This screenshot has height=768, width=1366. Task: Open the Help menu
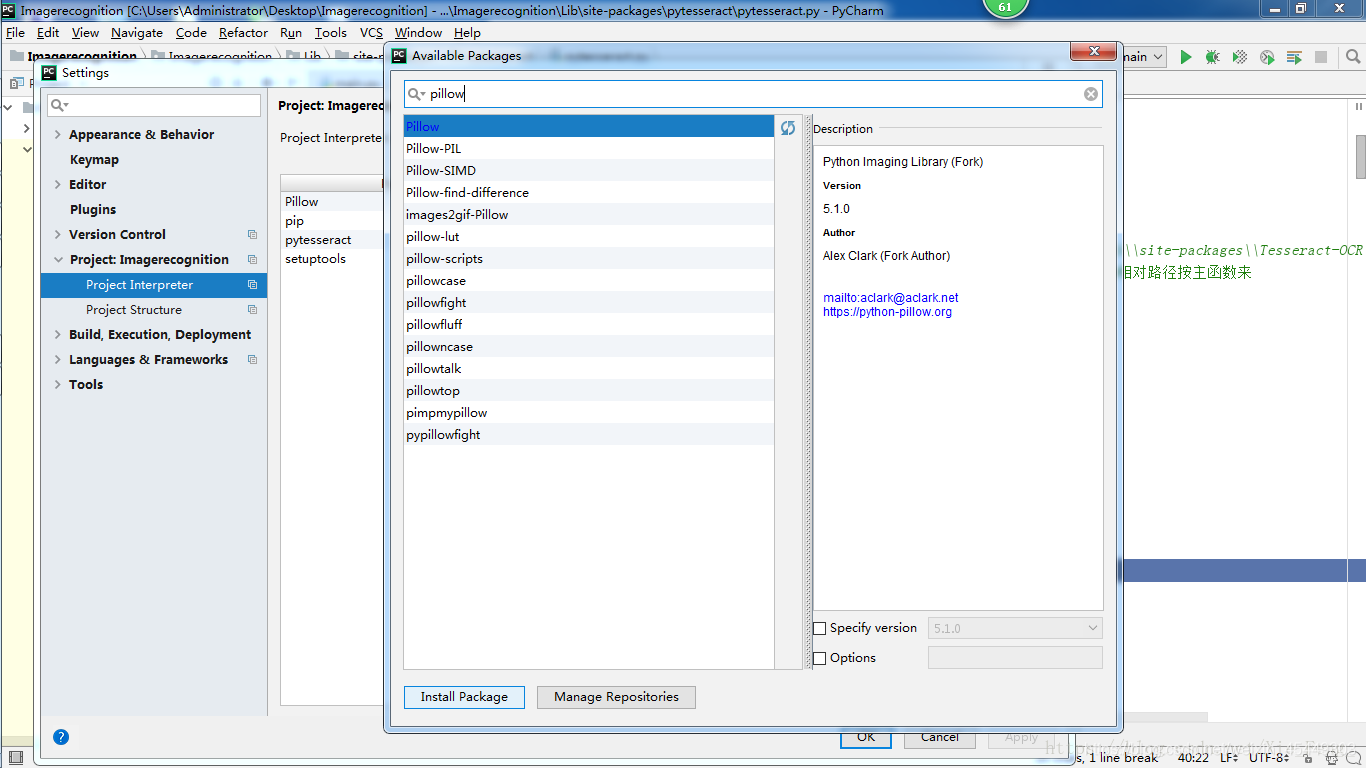coord(467,33)
